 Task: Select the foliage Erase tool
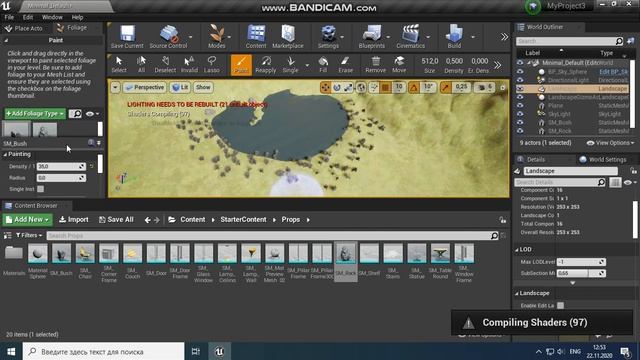[x=345, y=64]
